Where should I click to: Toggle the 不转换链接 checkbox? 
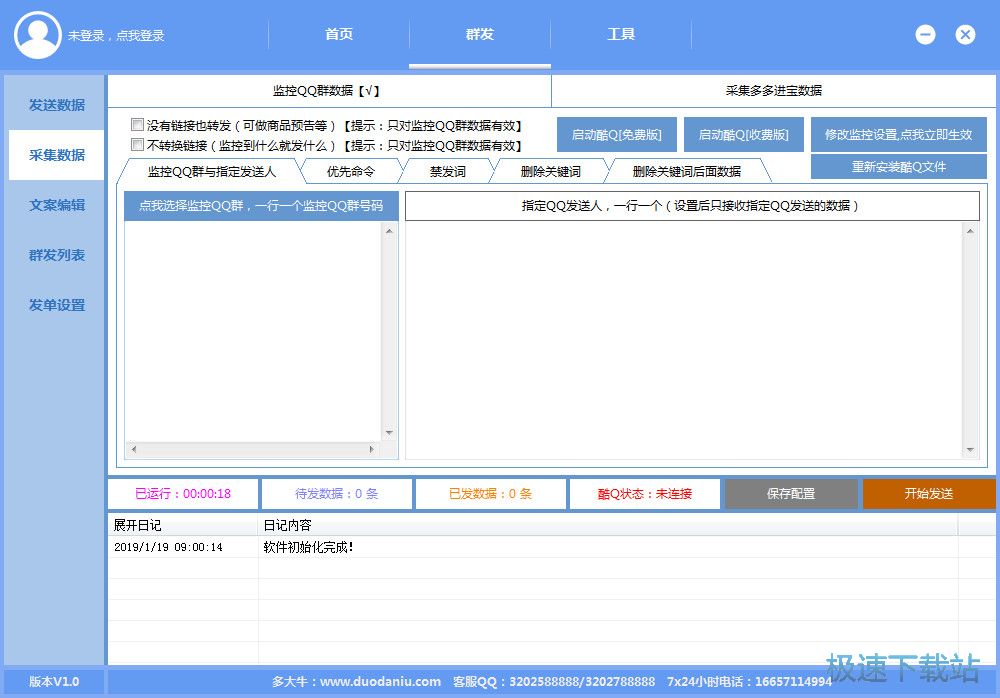pyautogui.click(x=137, y=145)
